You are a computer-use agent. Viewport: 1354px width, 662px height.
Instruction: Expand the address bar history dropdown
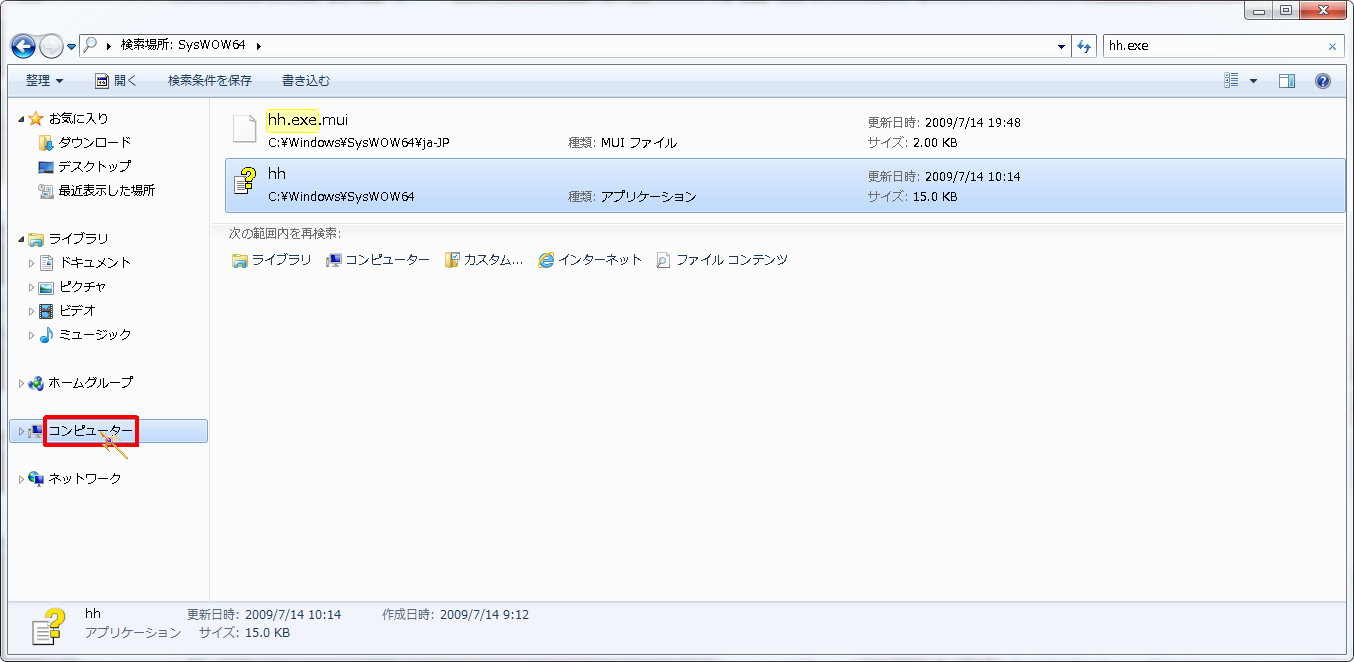point(1061,46)
